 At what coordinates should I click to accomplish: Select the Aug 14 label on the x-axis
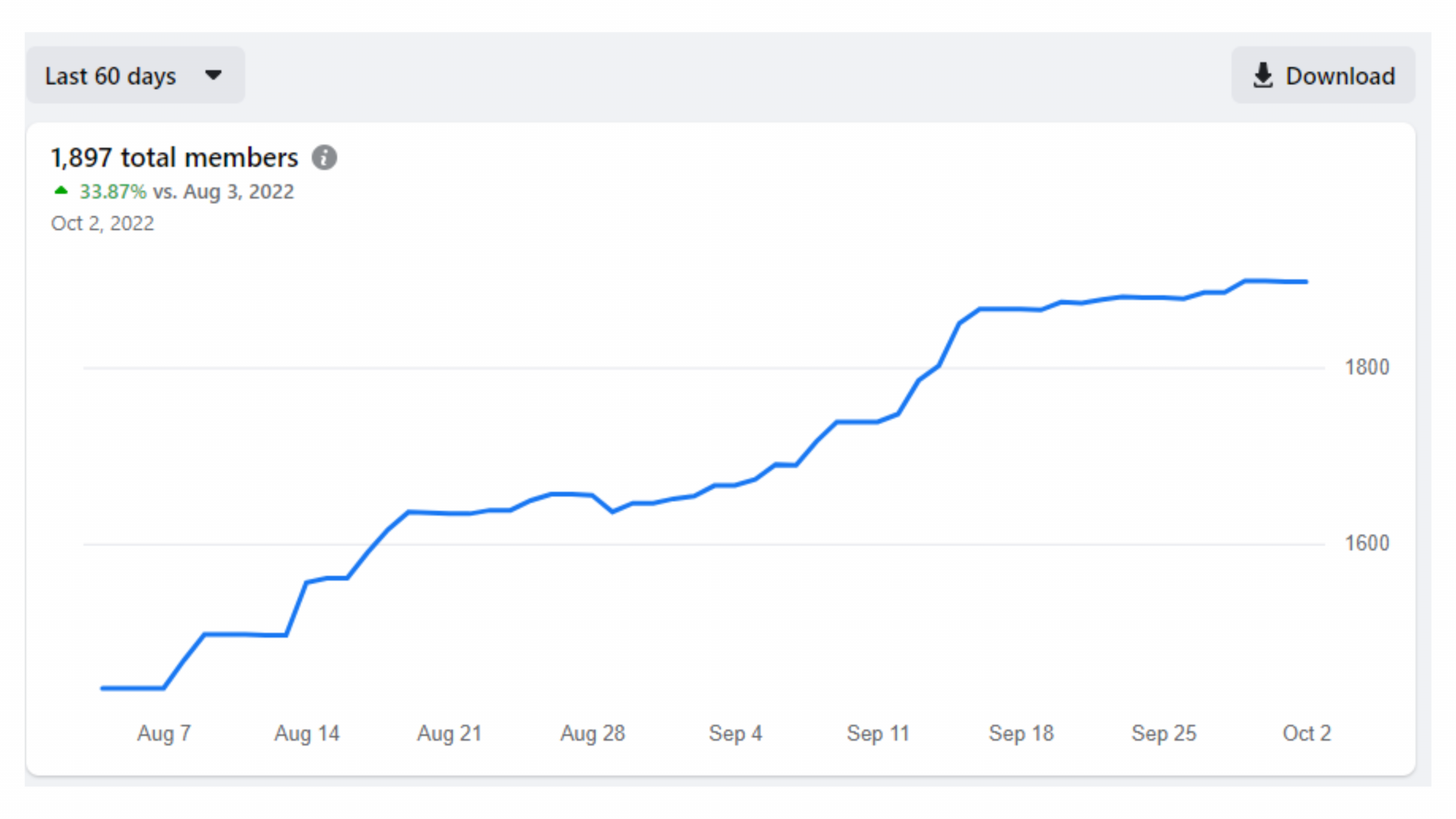click(306, 733)
